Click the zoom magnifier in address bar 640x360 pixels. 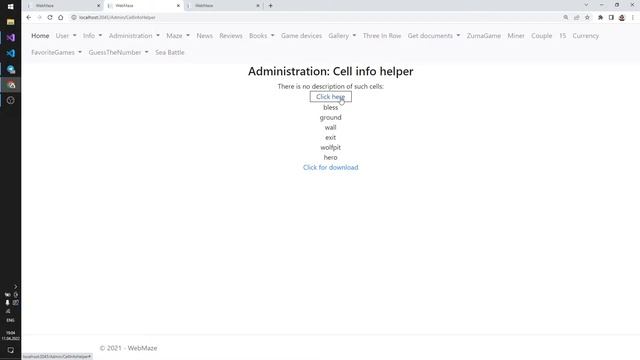pyautogui.click(x=566, y=18)
